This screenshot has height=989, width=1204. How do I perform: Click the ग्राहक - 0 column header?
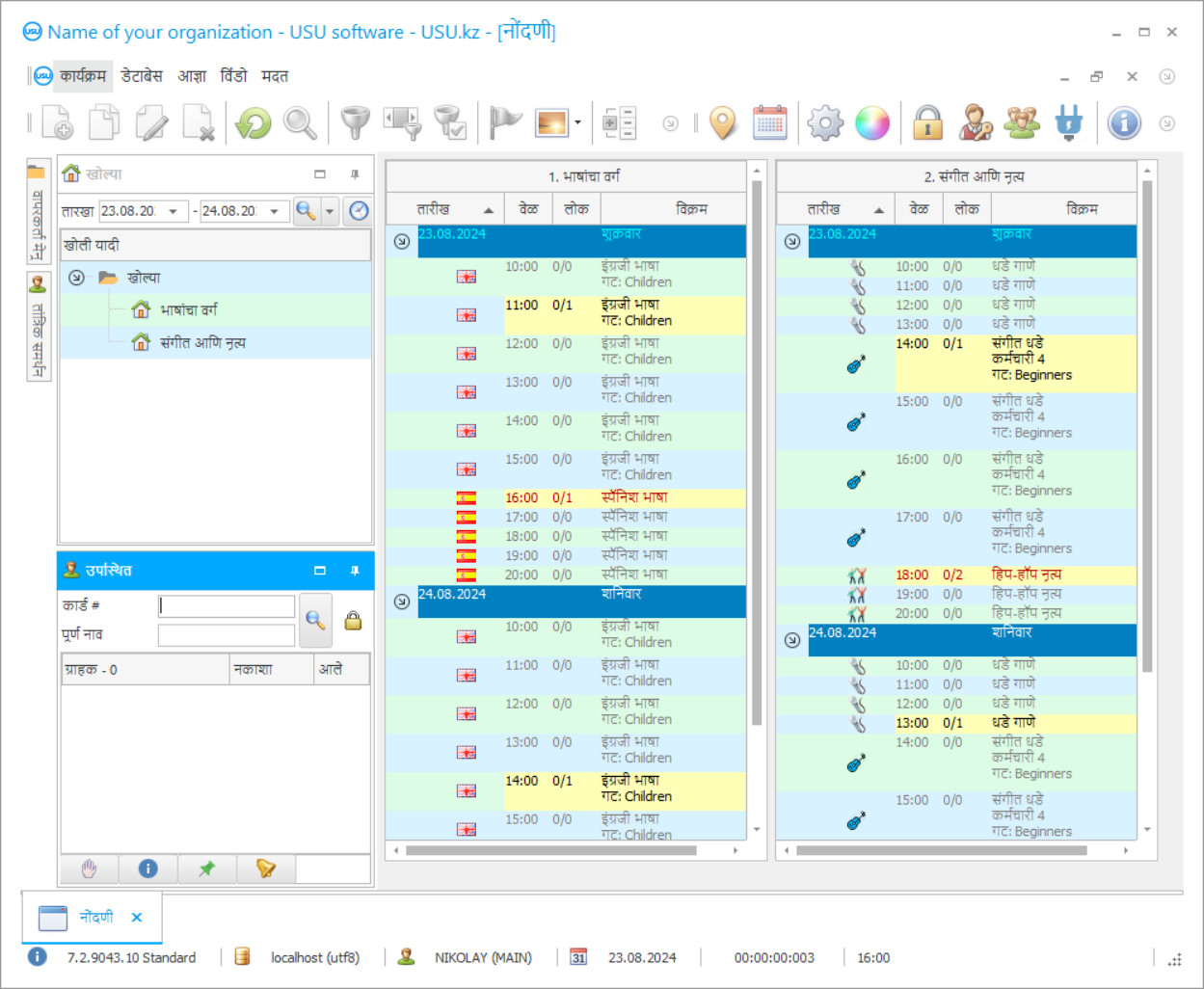[x=146, y=670]
